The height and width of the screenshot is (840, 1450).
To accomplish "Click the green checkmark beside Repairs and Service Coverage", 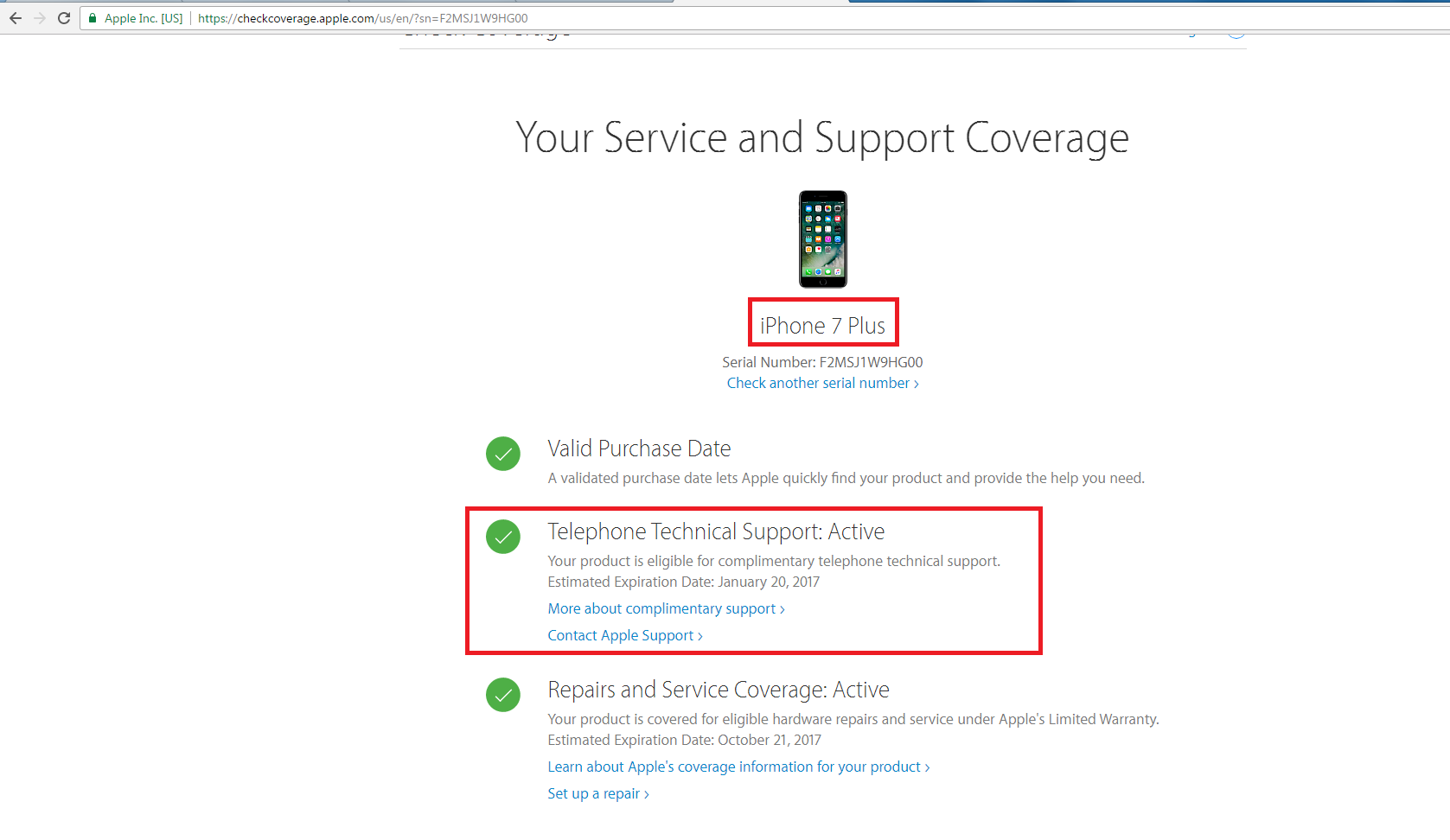I will 503,695.
